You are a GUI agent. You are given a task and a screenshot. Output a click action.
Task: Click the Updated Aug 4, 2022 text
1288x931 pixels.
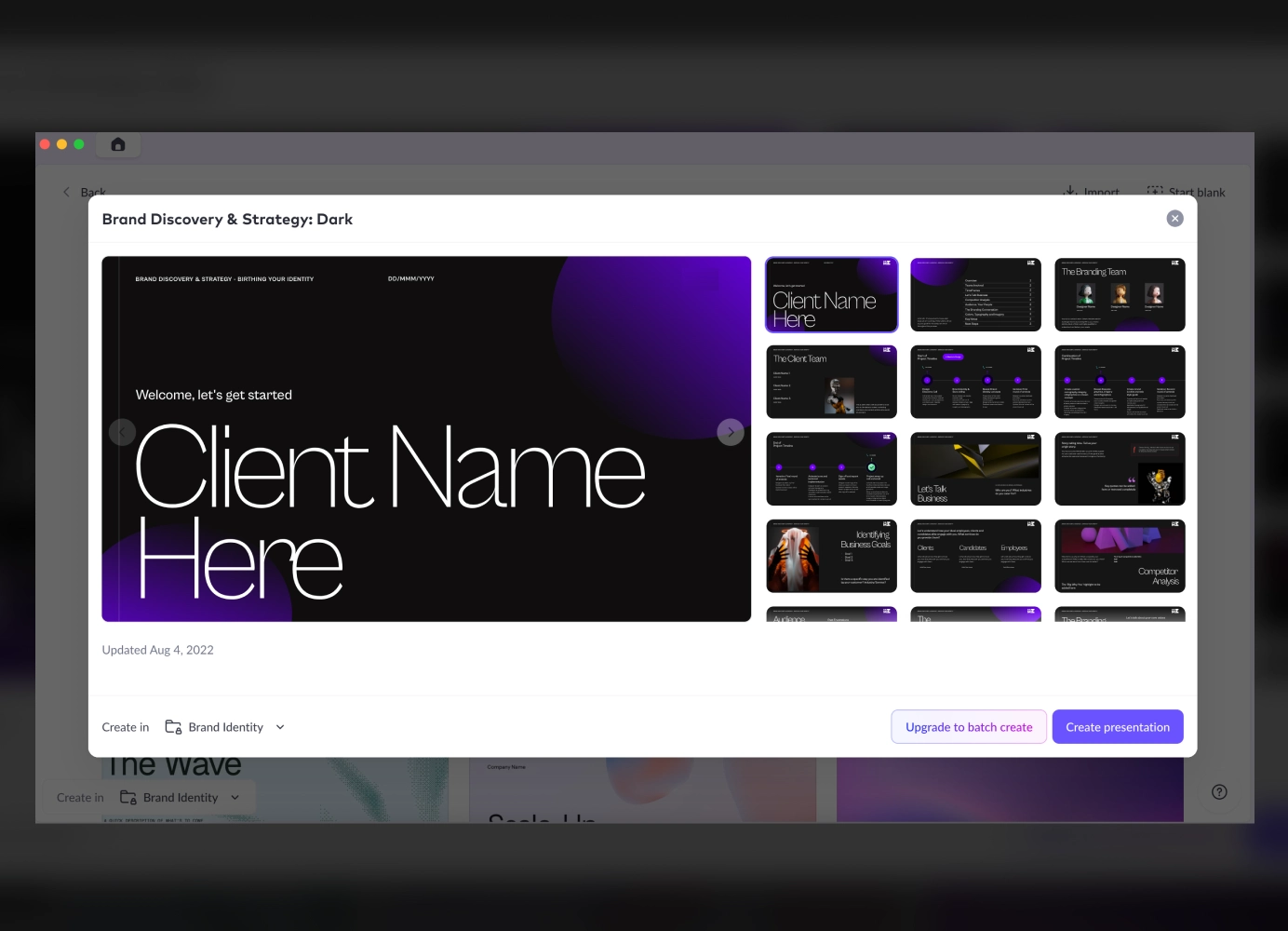click(x=158, y=650)
